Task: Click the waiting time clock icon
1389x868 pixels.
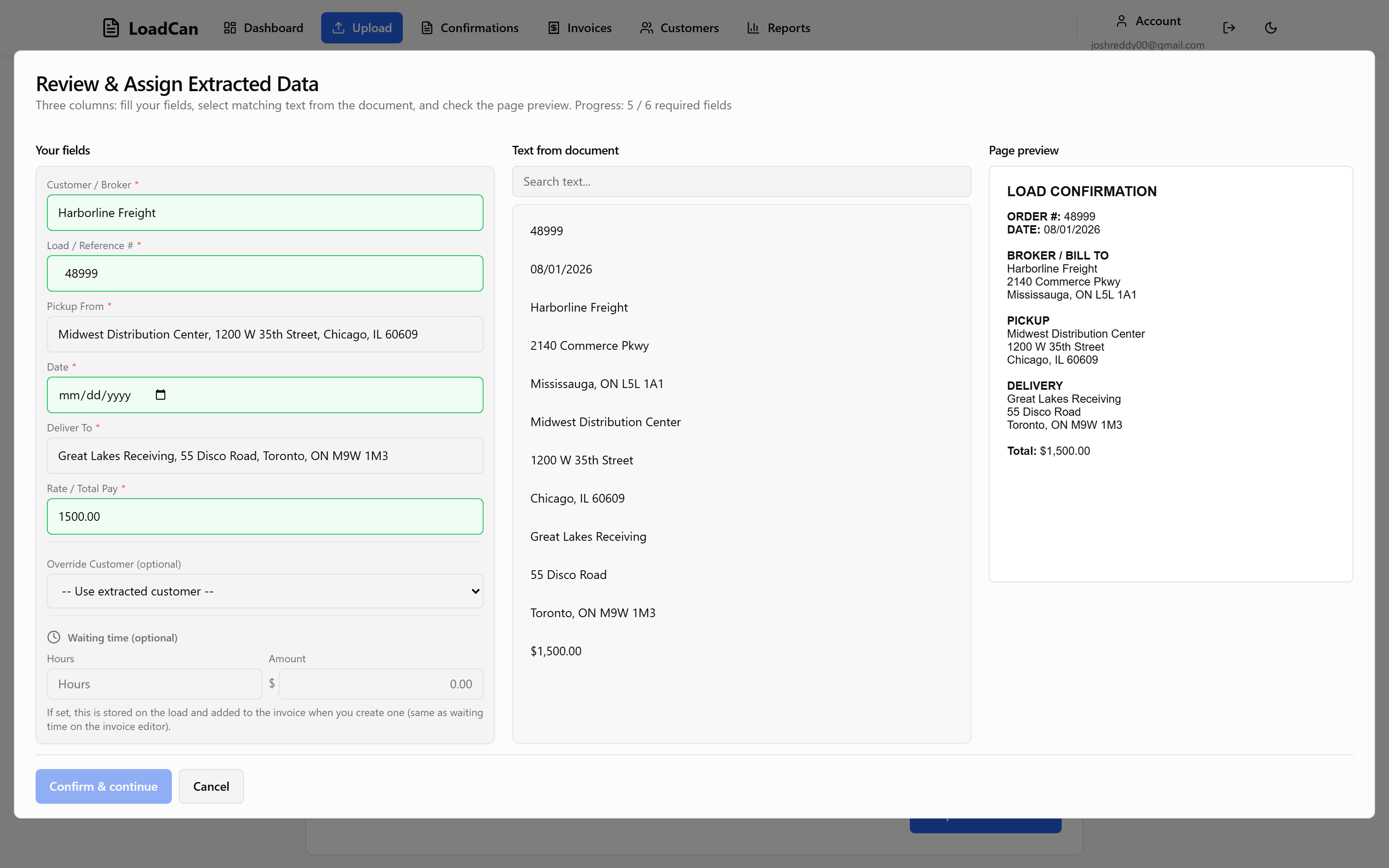Action: pyautogui.click(x=53, y=637)
